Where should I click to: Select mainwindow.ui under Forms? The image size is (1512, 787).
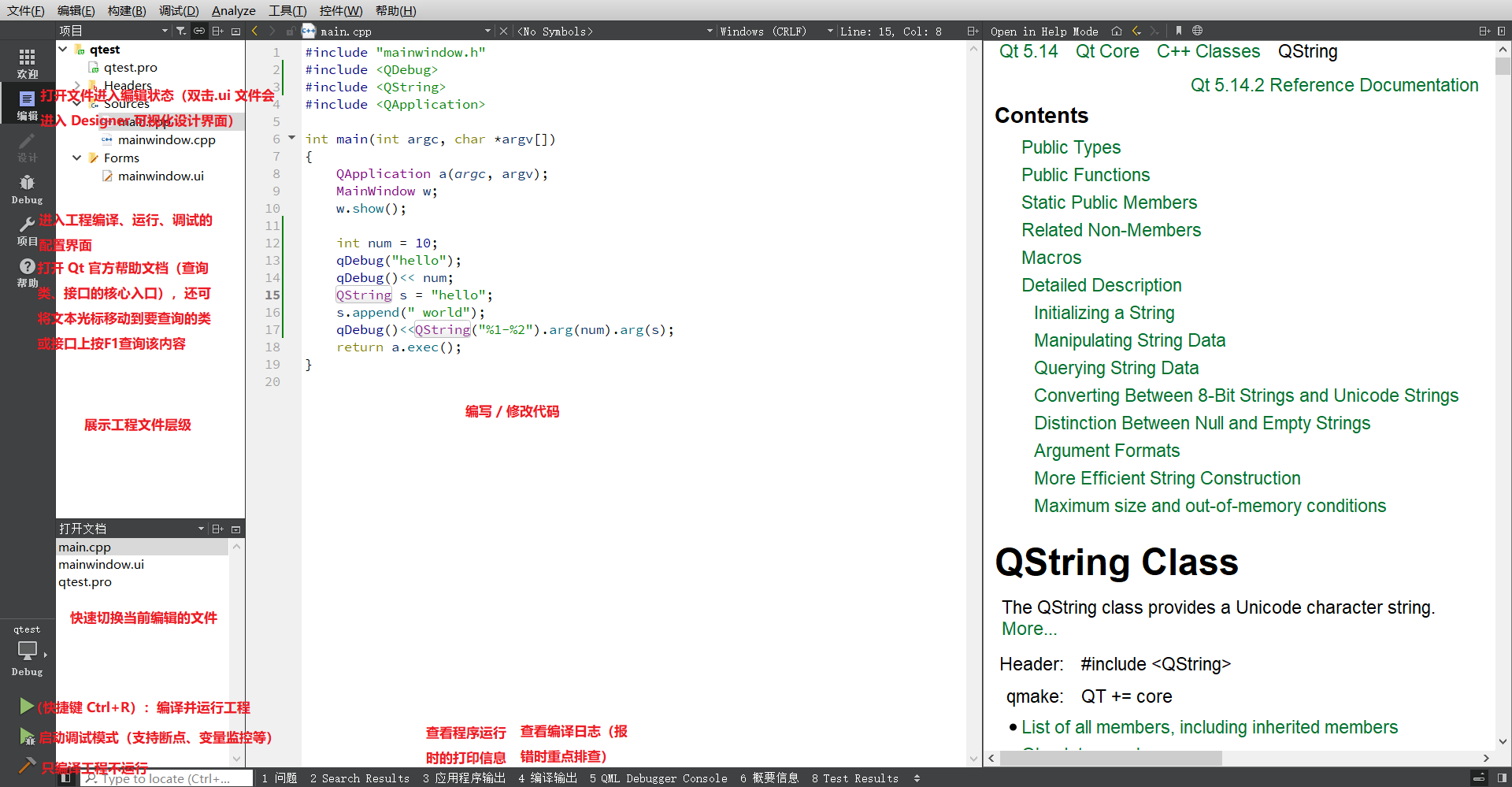coord(161,176)
